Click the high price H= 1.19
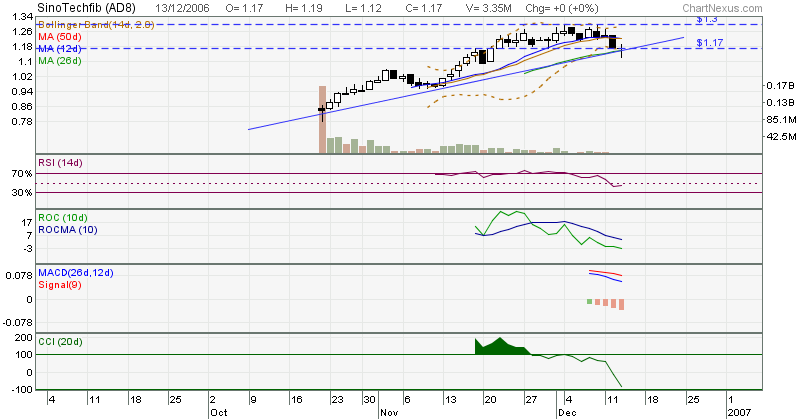Image resolution: width=800 pixels, height=419 pixels. coord(303,8)
